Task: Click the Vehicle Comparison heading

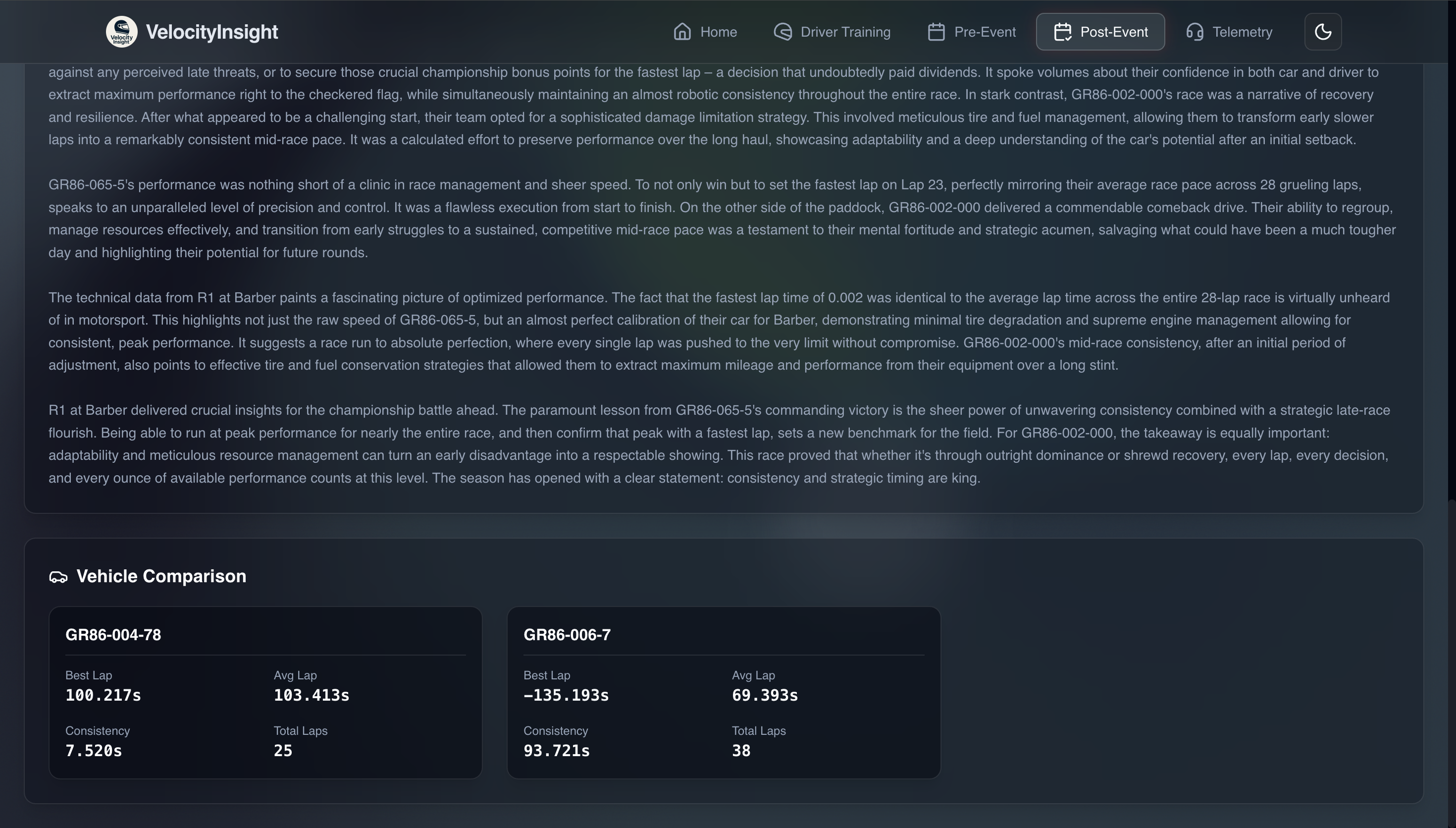Action: coord(161,576)
